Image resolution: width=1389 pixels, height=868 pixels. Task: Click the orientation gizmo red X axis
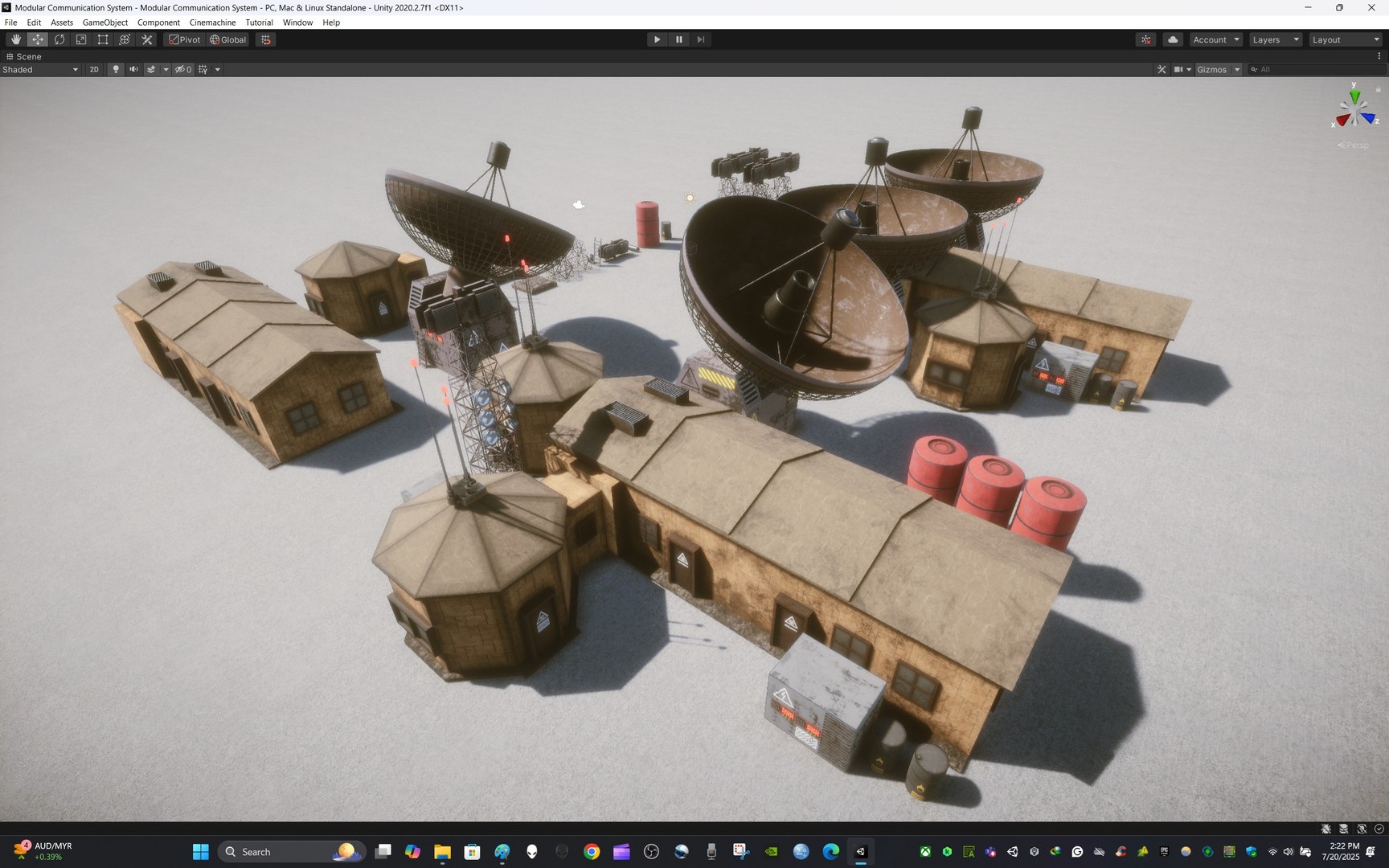tap(1342, 121)
